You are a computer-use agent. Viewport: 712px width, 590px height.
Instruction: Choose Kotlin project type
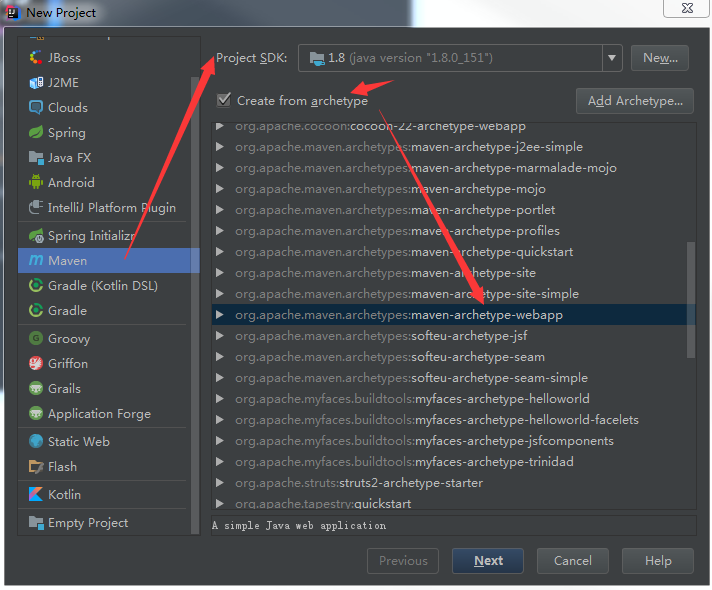coord(105,494)
